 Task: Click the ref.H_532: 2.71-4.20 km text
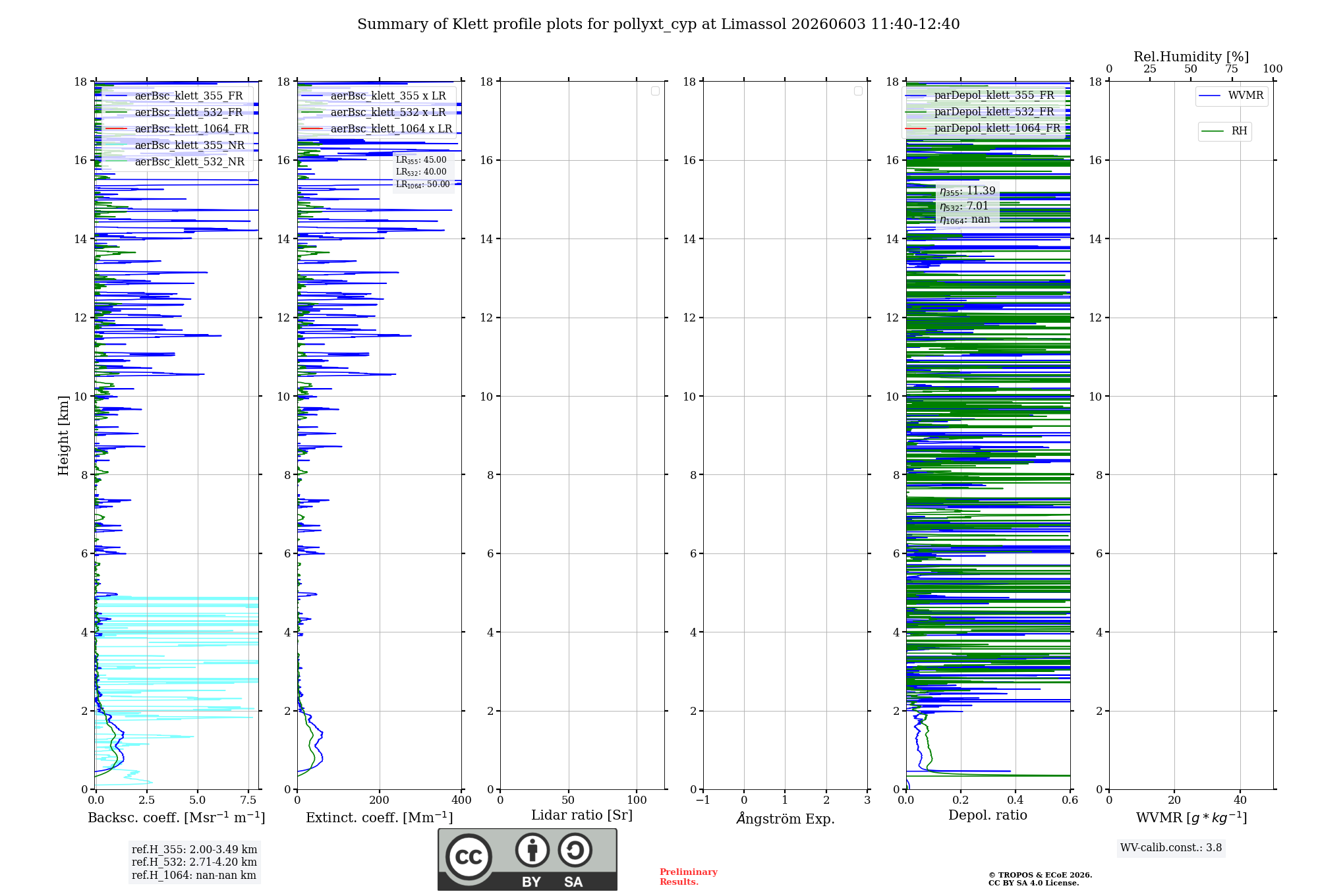194,862
